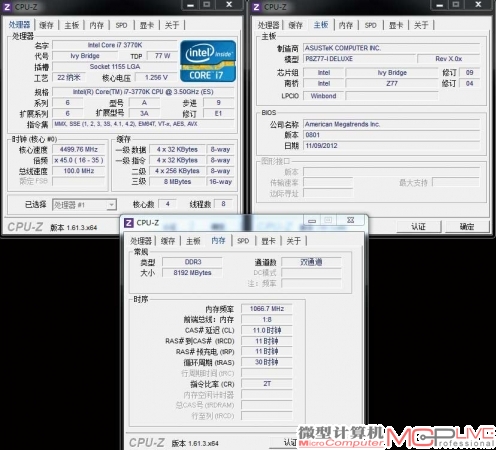496x450 pixels.
Task: Click the tRAS value 30 时钟
Action: 267,362
